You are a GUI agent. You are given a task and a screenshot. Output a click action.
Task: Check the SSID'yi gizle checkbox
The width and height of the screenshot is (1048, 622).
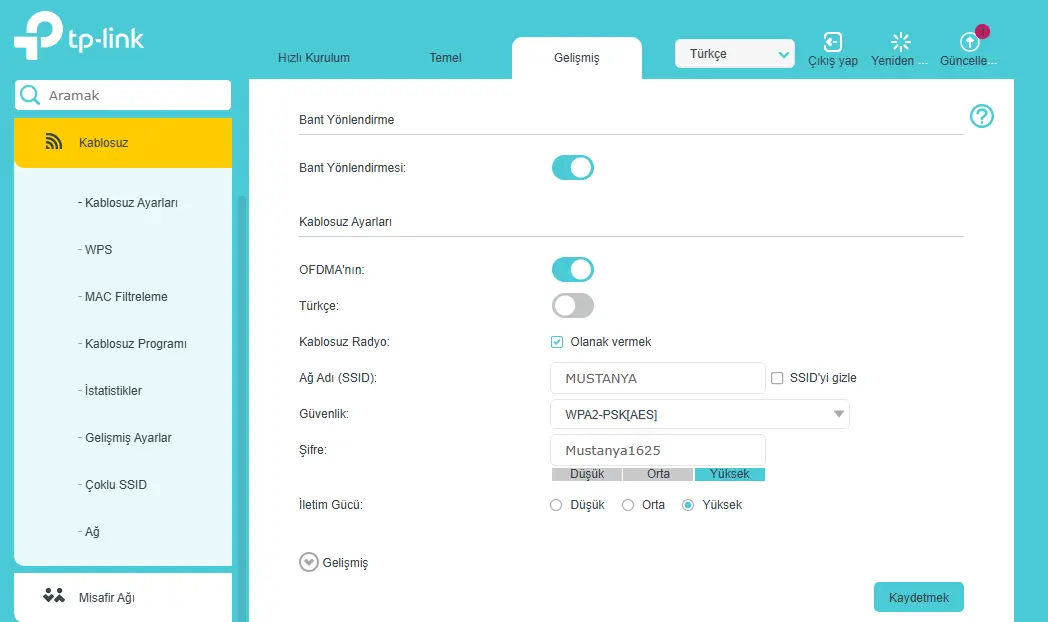[x=777, y=378]
